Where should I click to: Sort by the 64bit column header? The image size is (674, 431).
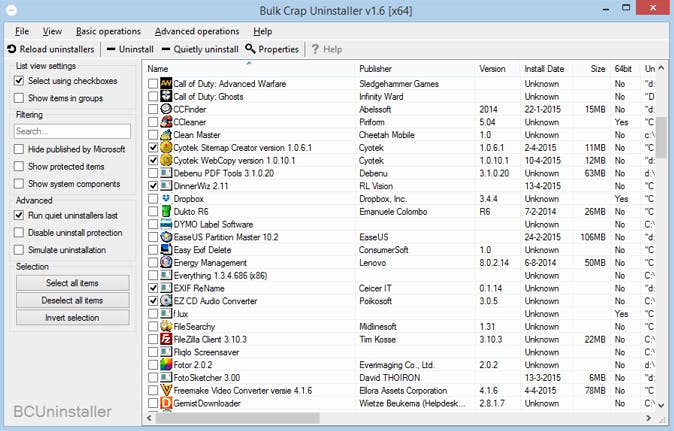[625, 69]
